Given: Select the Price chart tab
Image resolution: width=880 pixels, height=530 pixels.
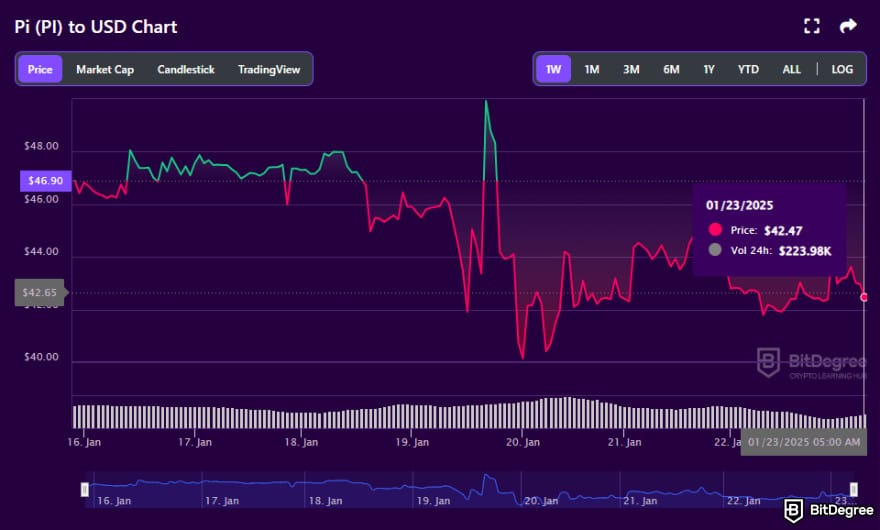Looking at the screenshot, I should click(x=40, y=69).
